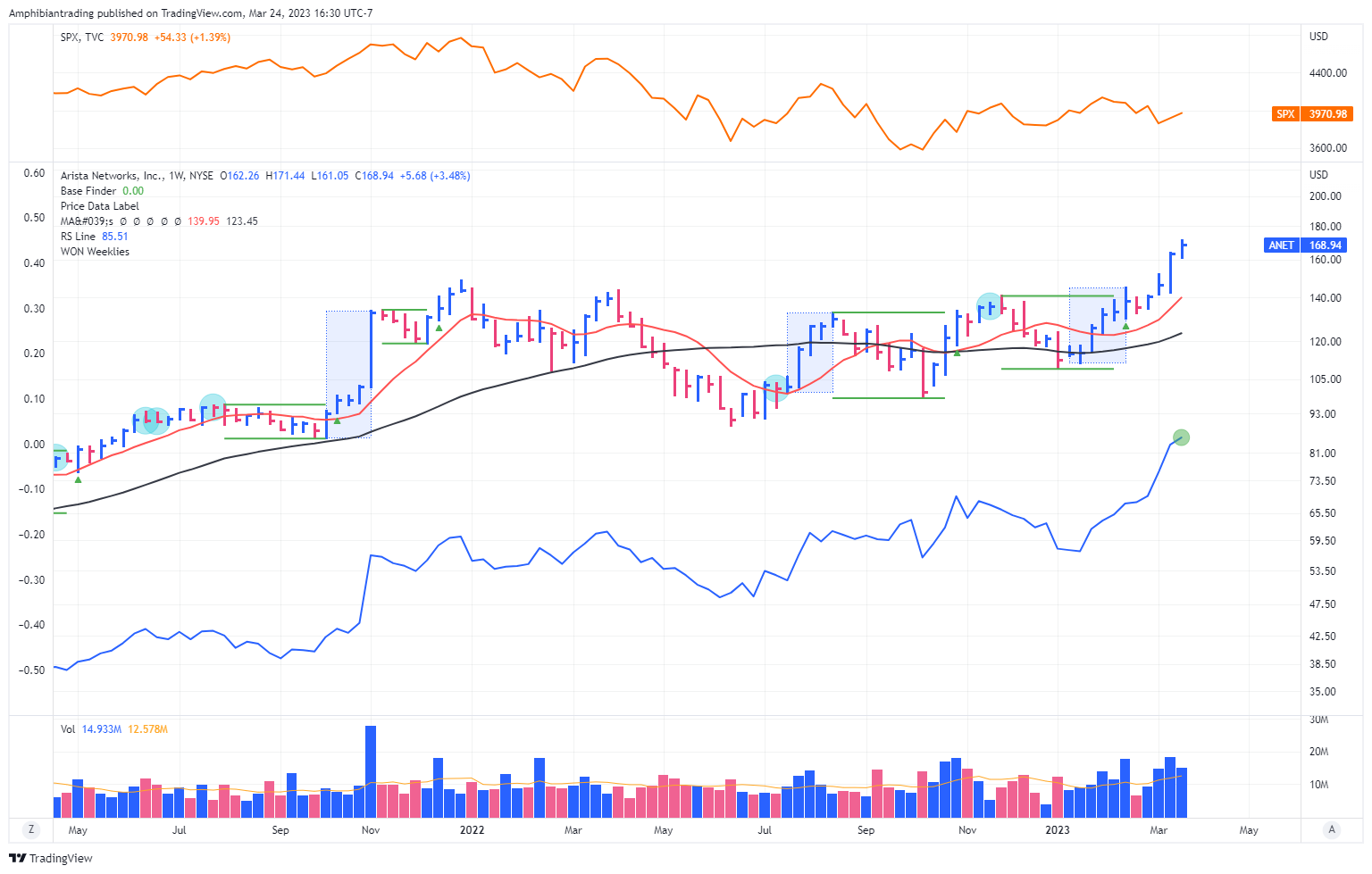Screen dimensions: 1372x874
Task: Click the TradingView logo at the bottom
Action: click(51, 858)
